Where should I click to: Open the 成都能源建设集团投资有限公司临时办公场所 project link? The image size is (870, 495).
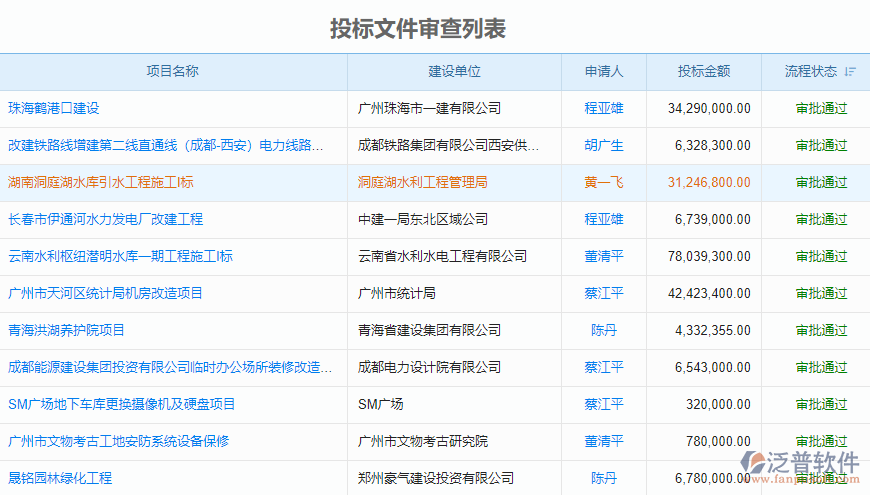pyautogui.click(x=170, y=367)
